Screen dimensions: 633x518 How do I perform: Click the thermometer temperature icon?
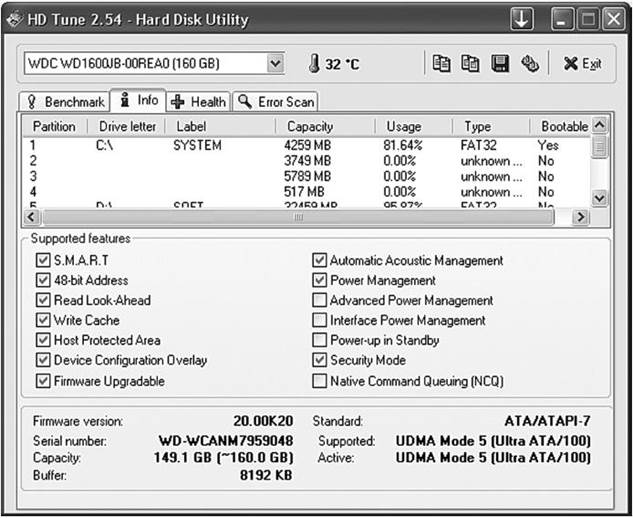[x=314, y=64]
